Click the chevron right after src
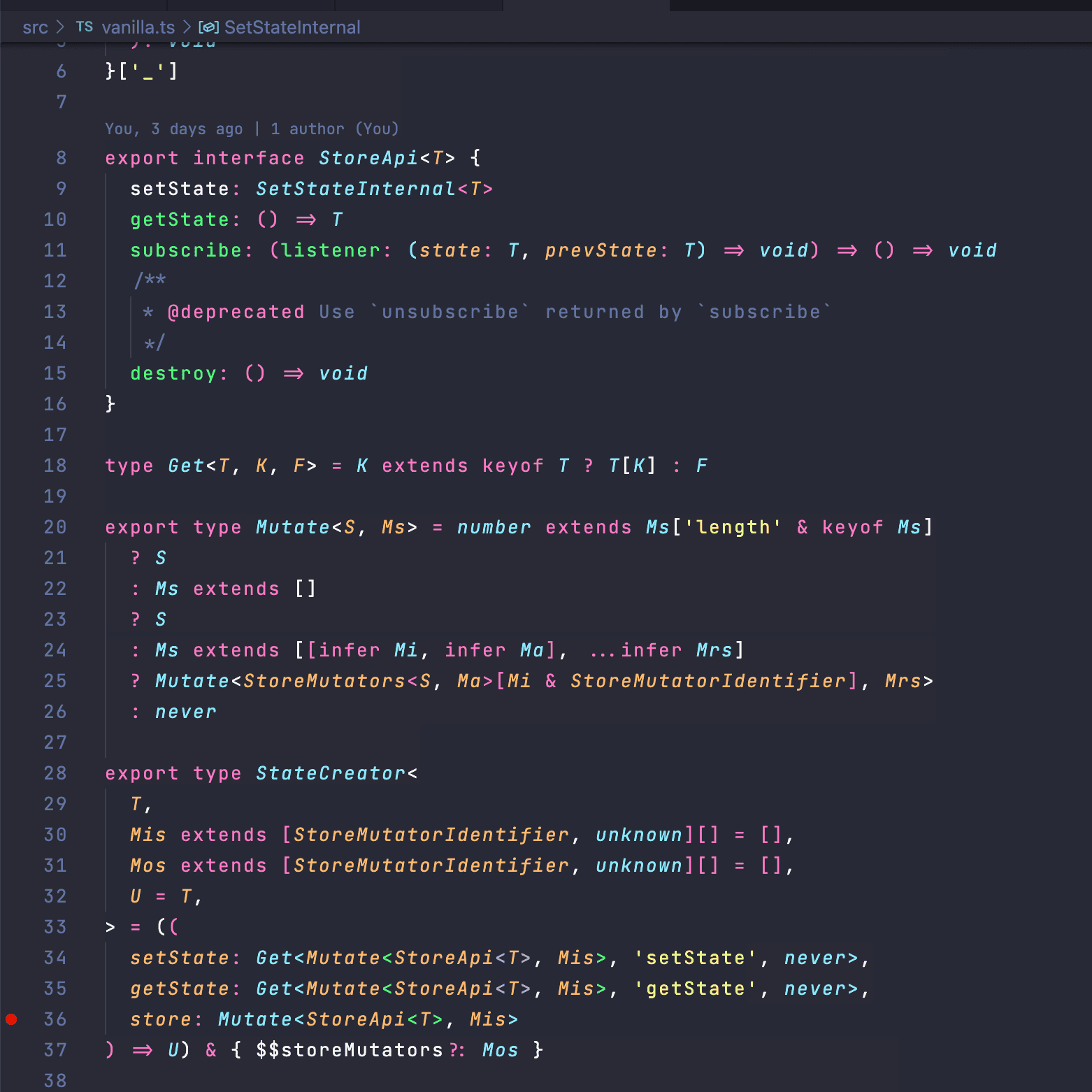This screenshot has height=1092, width=1092. pyautogui.click(x=61, y=27)
